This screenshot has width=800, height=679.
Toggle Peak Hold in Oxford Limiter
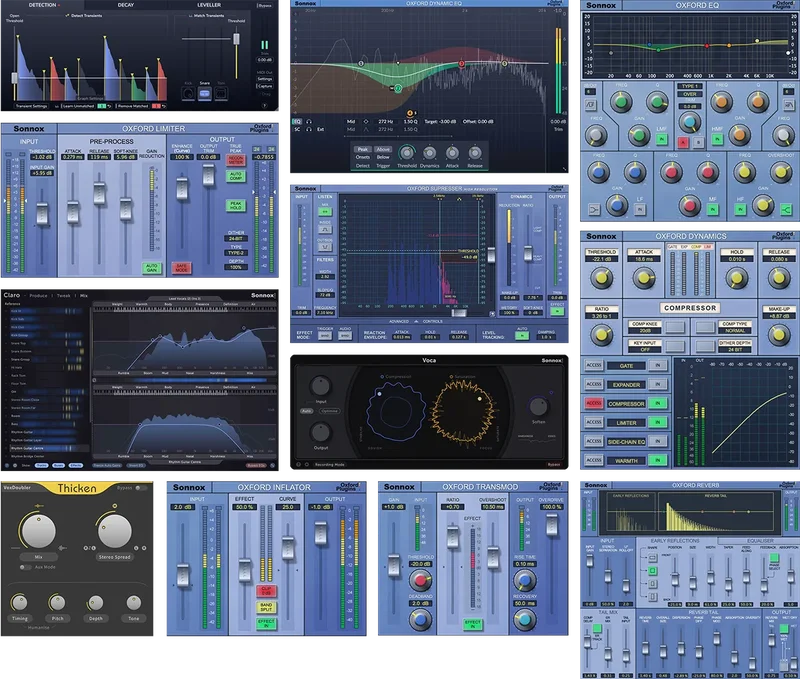pos(235,205)
